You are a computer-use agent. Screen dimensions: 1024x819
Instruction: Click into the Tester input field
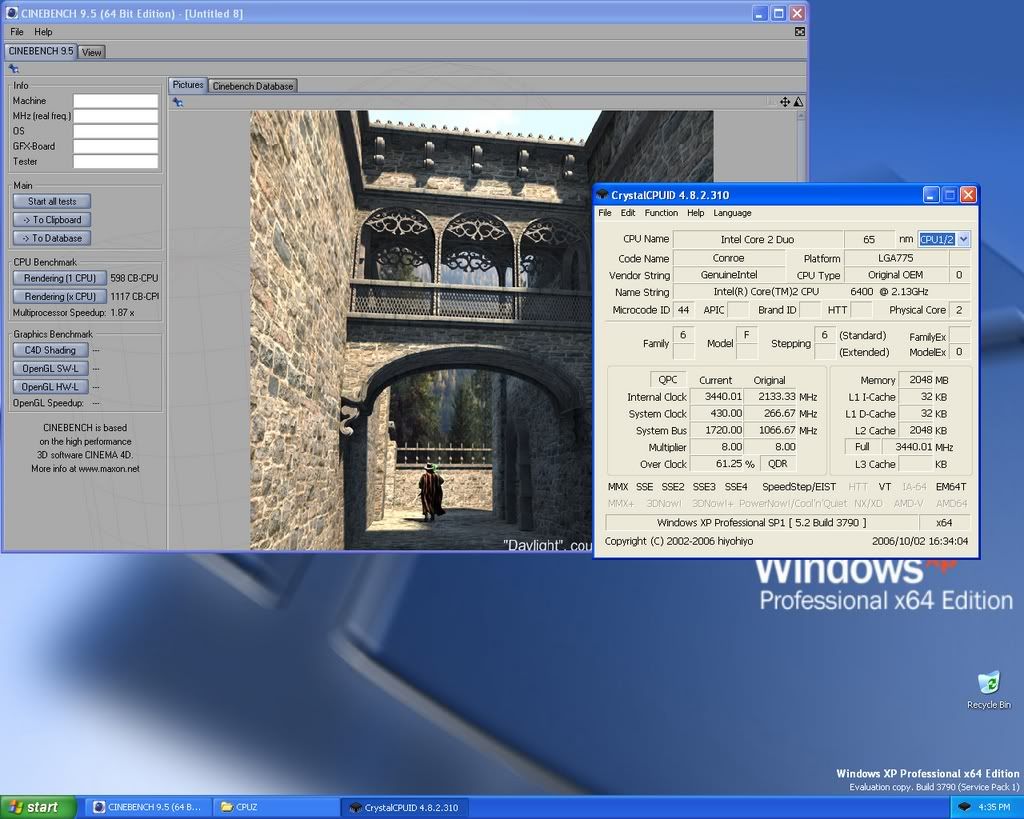[x=116, y=161]
